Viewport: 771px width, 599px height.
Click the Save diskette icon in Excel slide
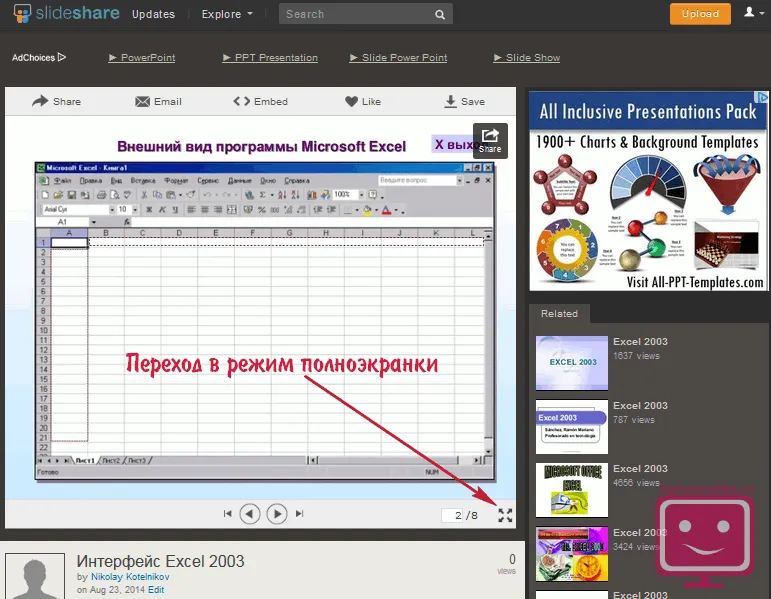(72, 195)
